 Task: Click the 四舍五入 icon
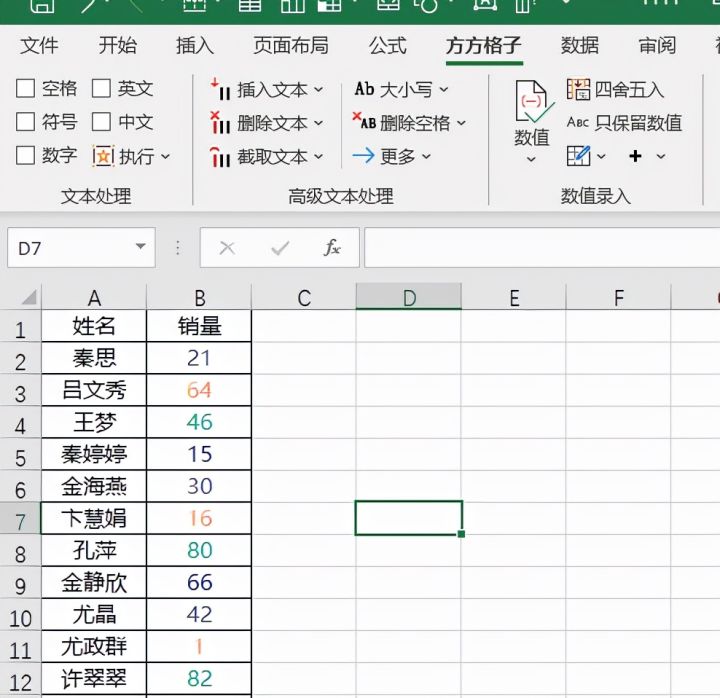[578, 89]
